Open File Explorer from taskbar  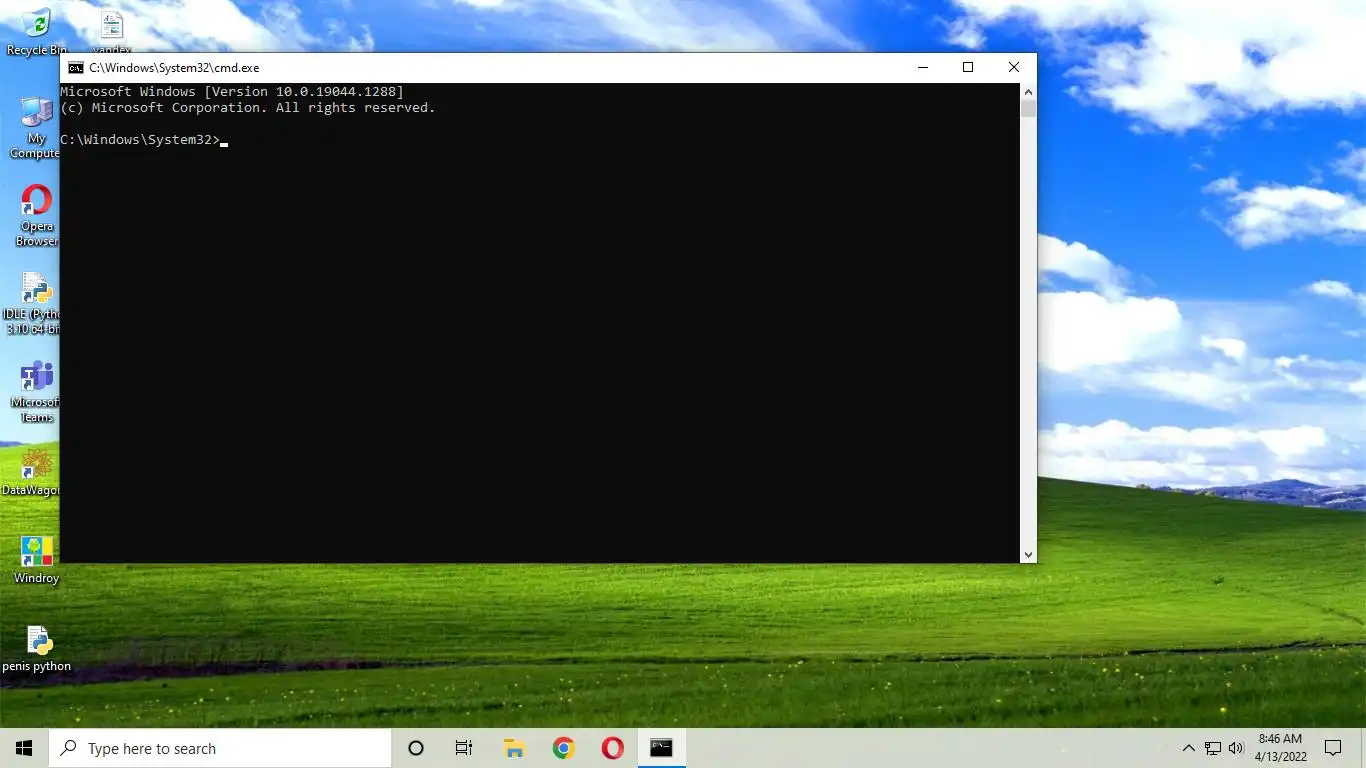coord(514,748)
